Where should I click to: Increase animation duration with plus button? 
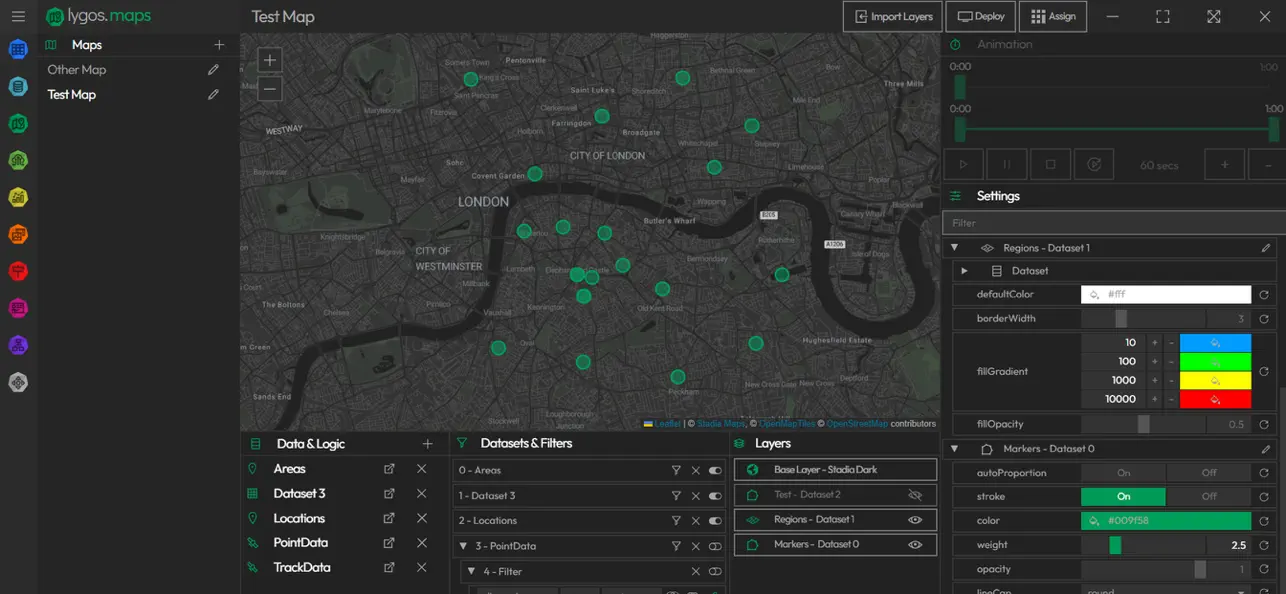point(1224,165)
